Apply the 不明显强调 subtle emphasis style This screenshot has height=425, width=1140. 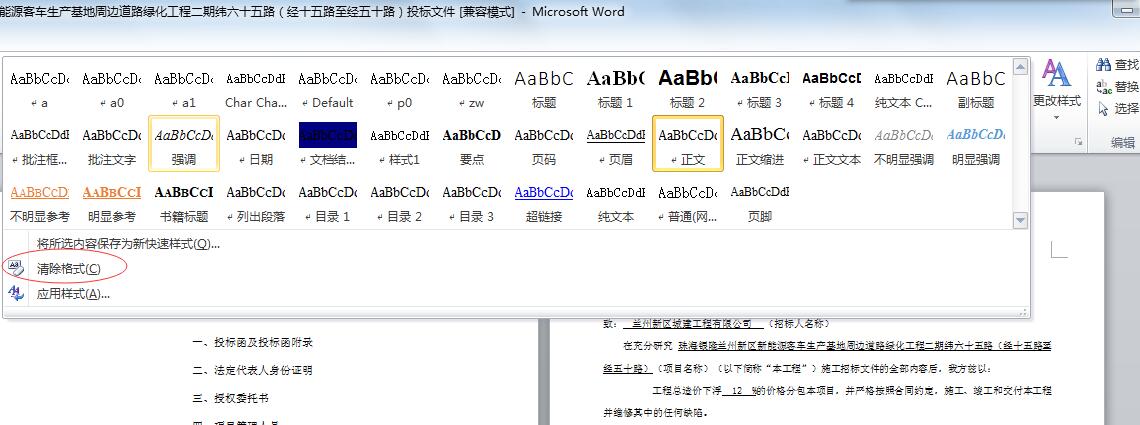click(904, 144)
